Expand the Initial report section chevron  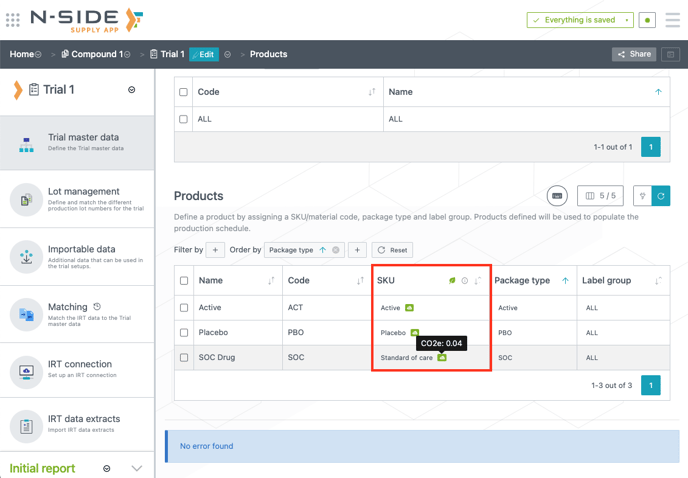click(137, 468)
